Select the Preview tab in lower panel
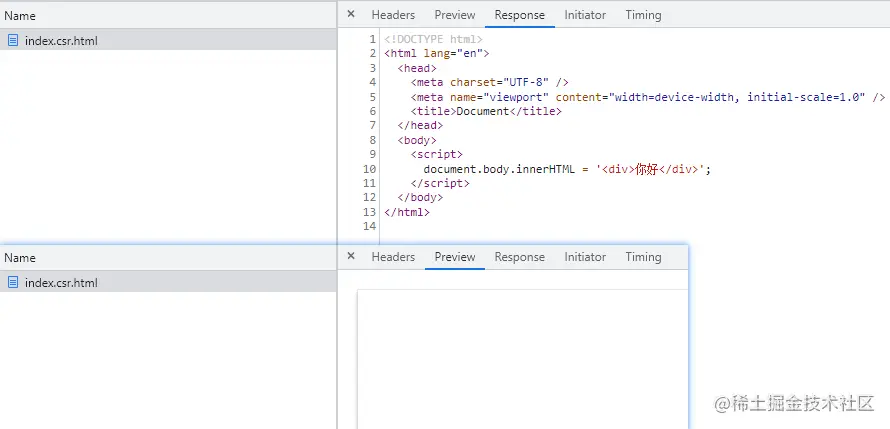The image size is (890, 429). [455, 256]
